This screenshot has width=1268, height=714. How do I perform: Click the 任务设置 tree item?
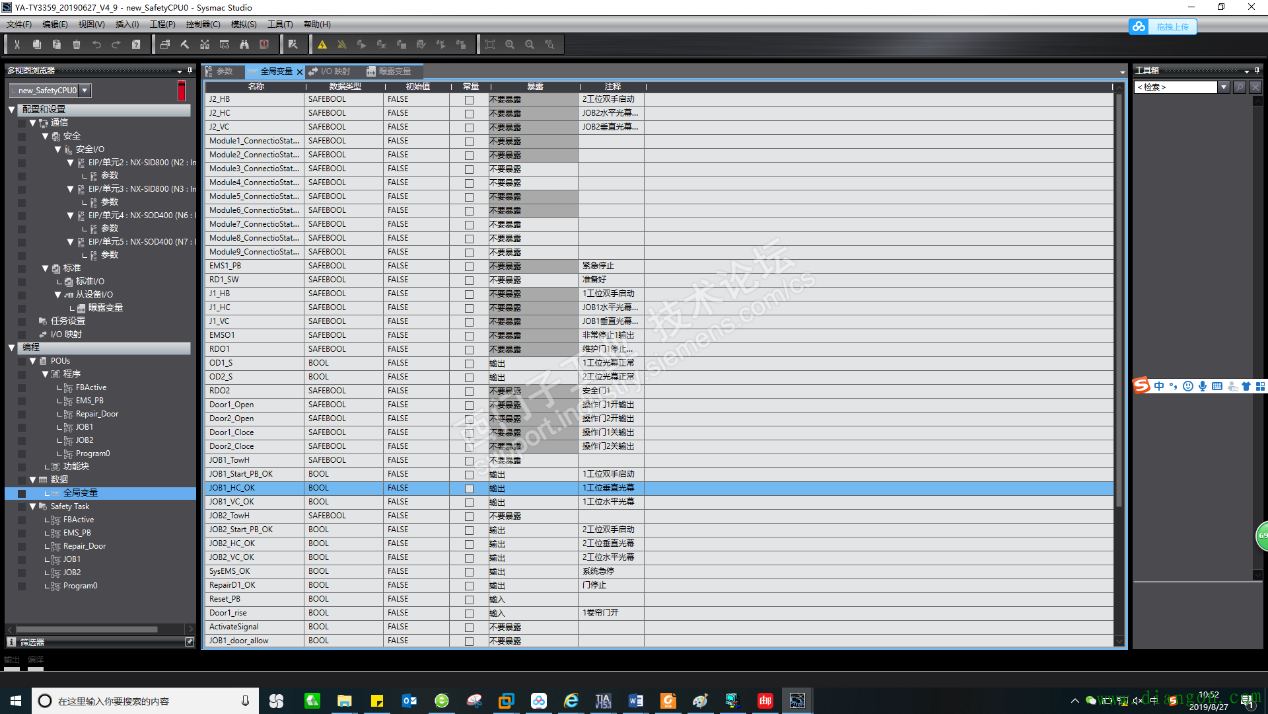(67, 321)
